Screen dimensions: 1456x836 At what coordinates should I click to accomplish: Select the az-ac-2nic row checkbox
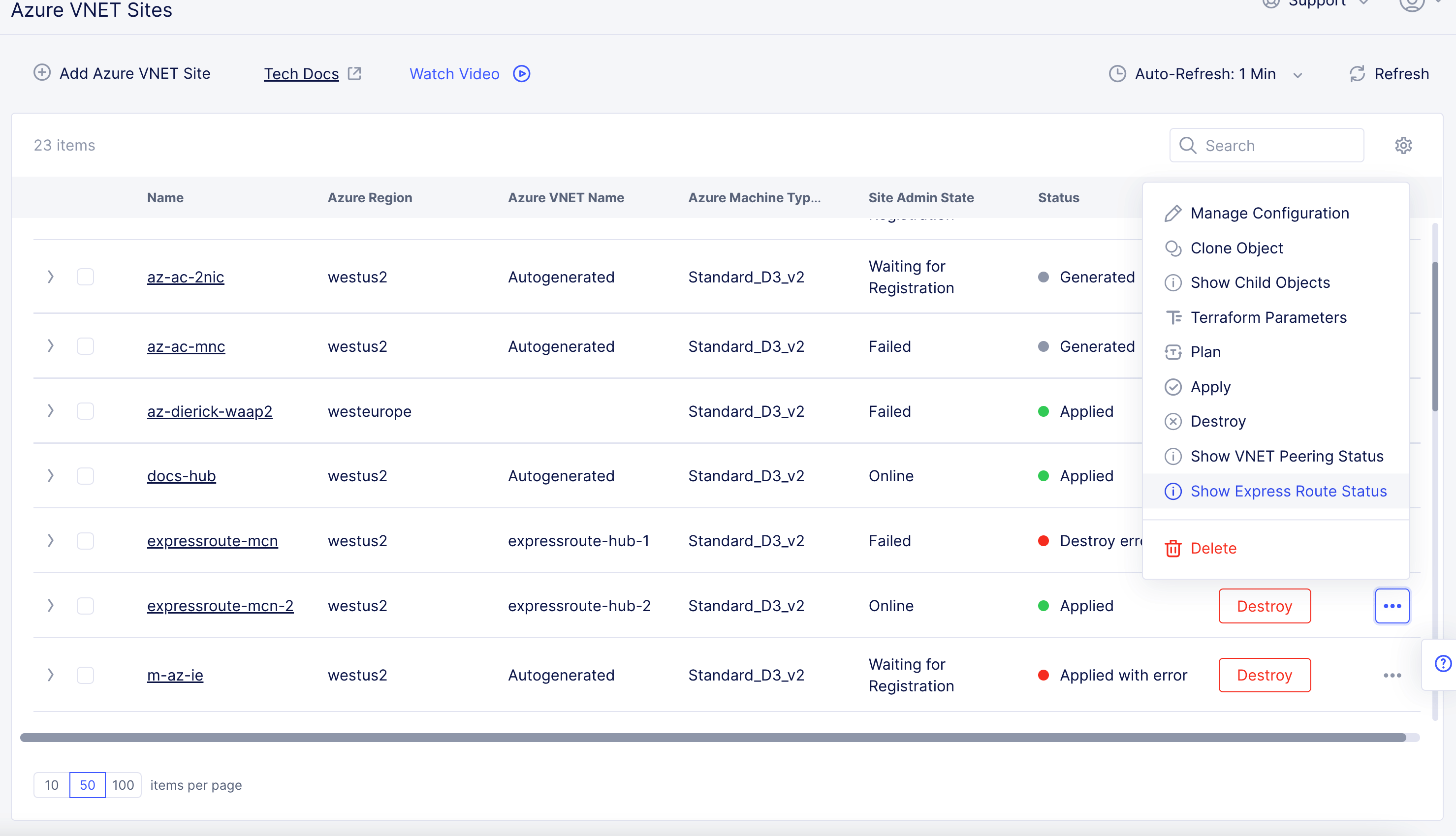tap(86, 277)
